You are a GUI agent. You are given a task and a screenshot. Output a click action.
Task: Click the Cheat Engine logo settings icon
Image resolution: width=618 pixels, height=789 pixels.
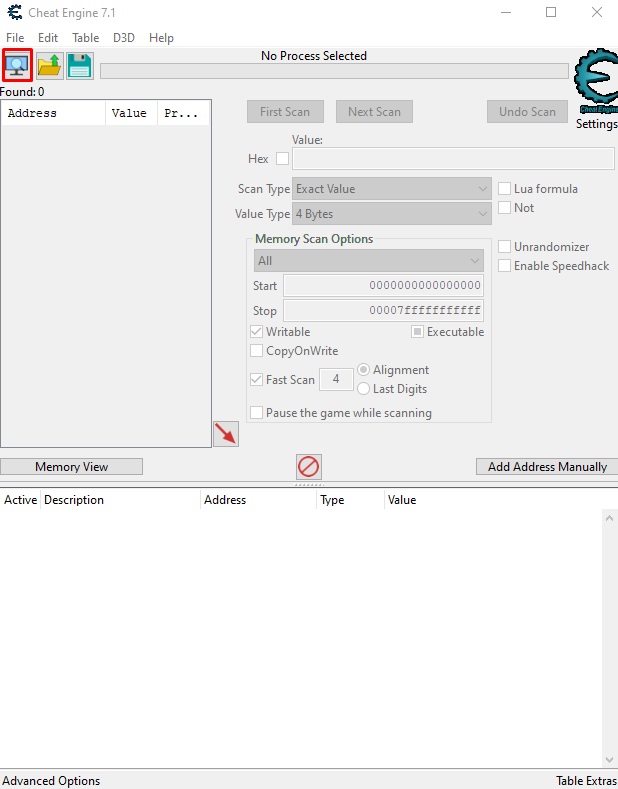click(596, 85)
